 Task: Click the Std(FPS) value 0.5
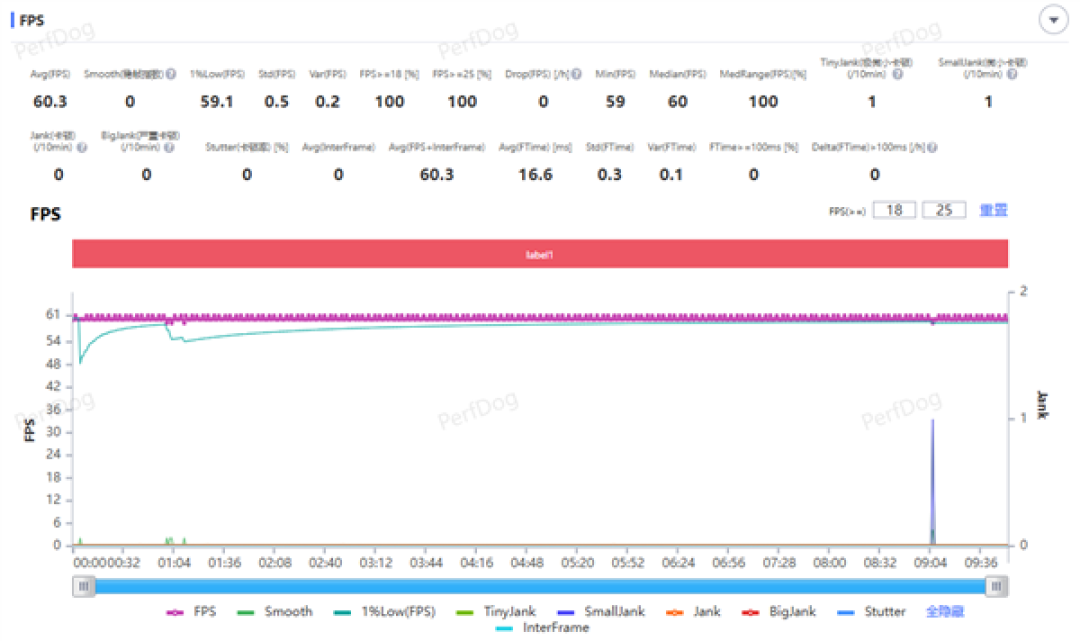pos(276,102)
